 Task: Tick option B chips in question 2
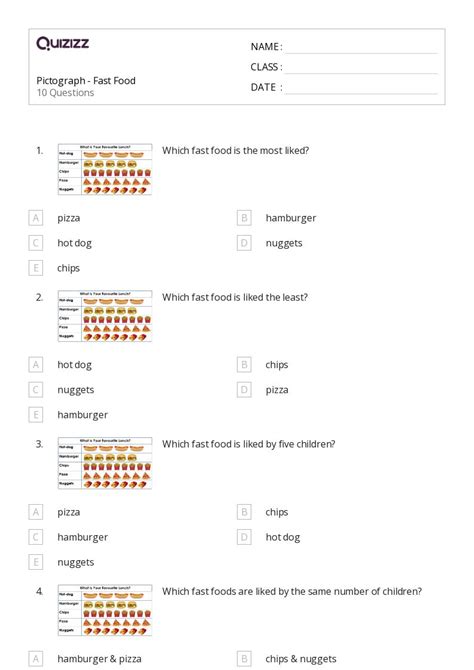point(244,365)
